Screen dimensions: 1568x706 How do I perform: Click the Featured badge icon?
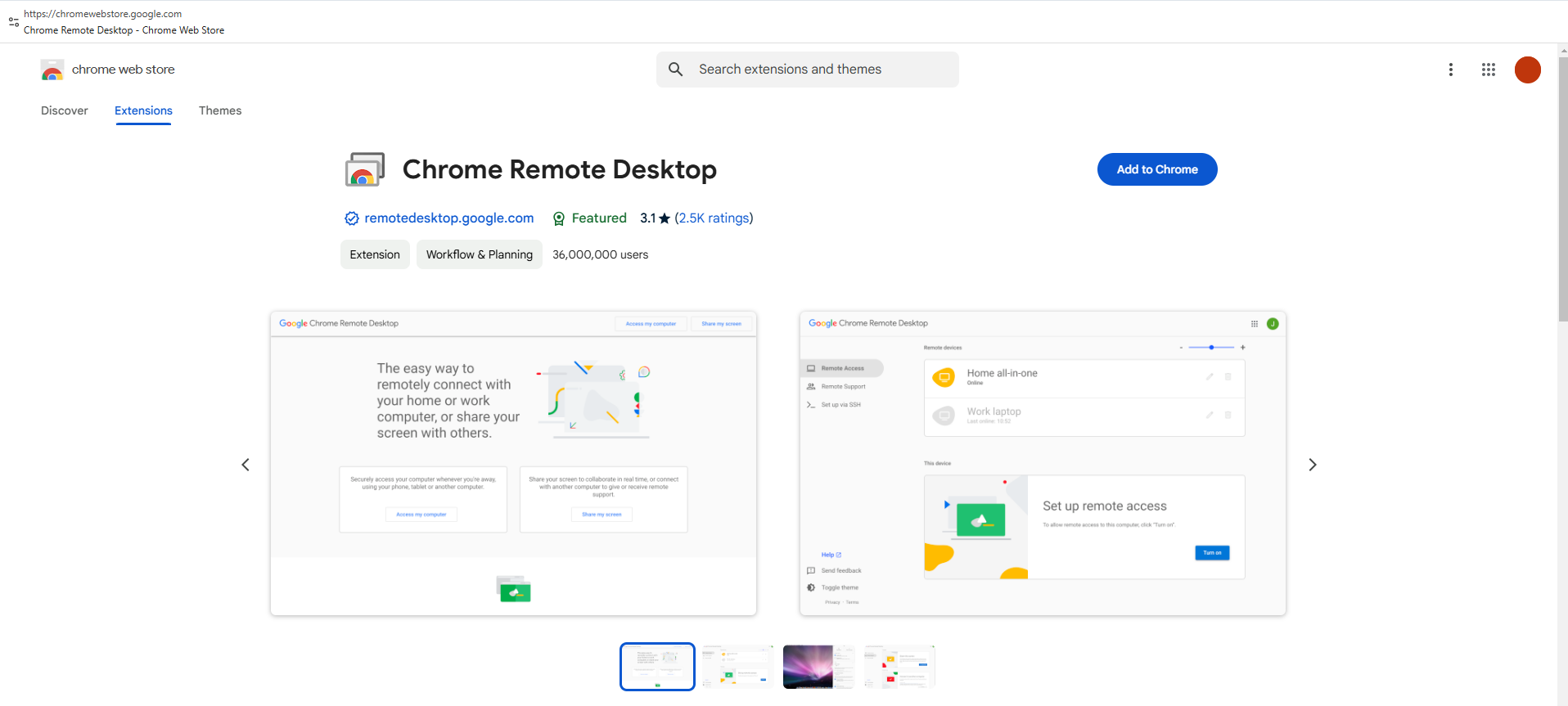pyautogui.click(x=559, y=218)
